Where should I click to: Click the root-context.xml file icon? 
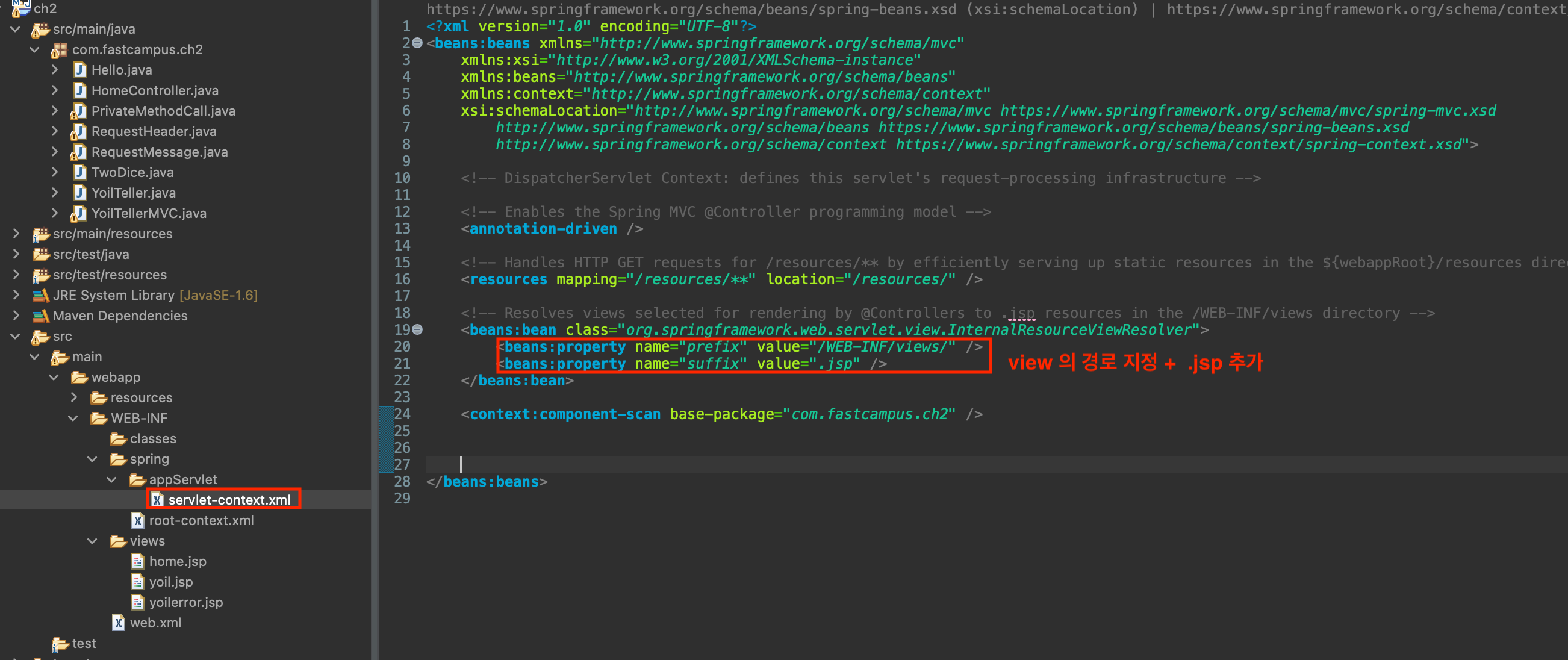138,520
